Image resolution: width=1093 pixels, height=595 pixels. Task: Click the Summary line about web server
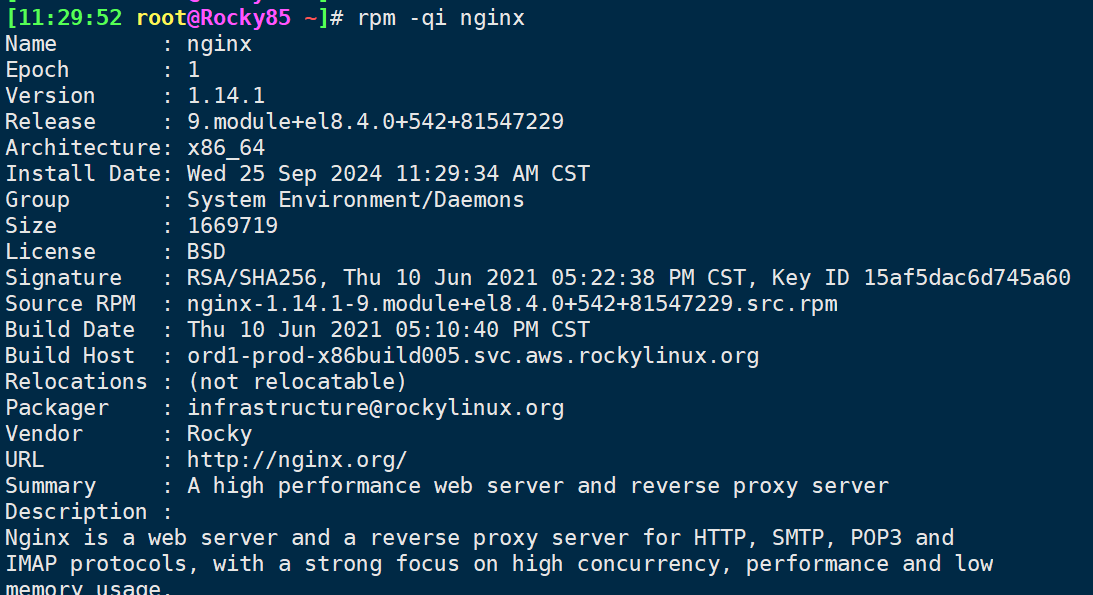[x=538, y=486]
